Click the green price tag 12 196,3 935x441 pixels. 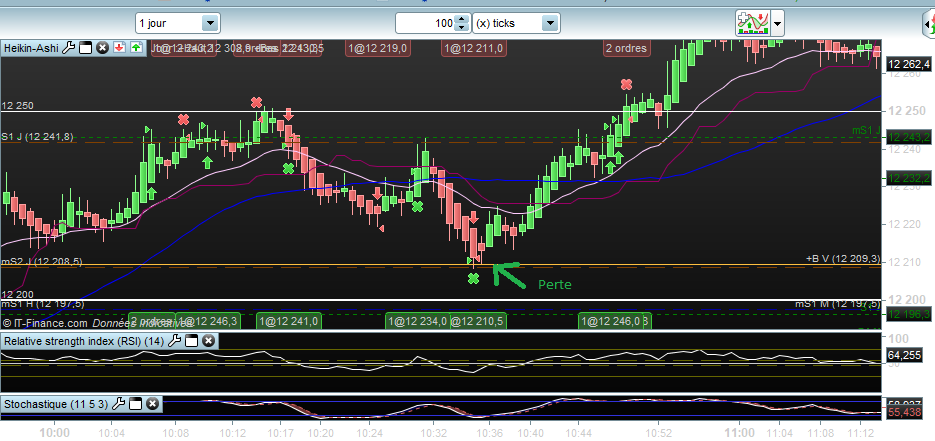pos(908,313)
